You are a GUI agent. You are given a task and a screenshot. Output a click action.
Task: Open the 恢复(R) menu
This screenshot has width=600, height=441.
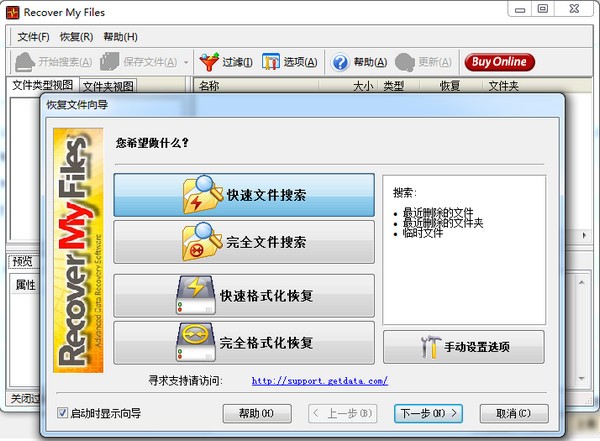coord(77,37)
